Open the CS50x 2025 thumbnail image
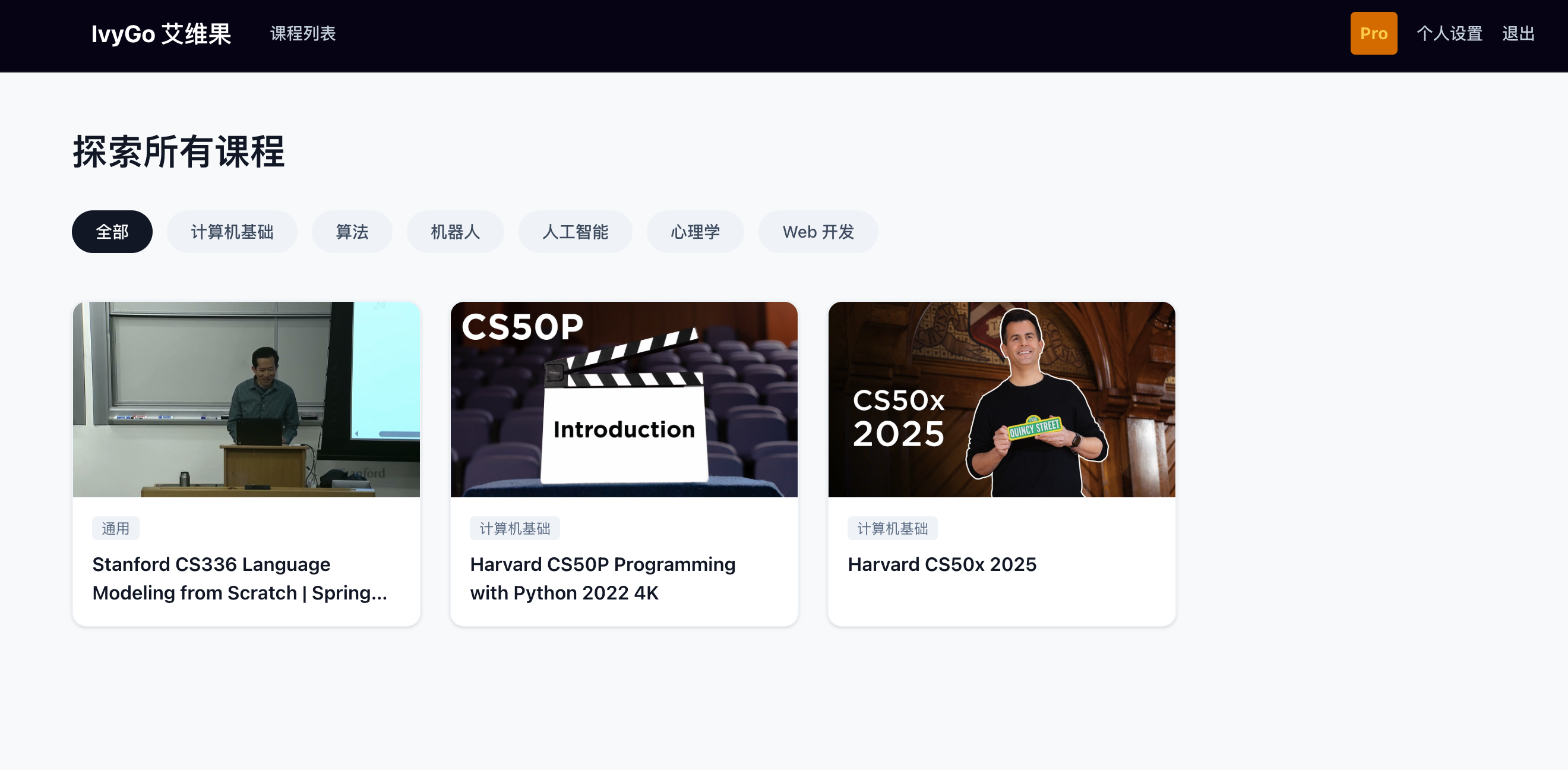 (1001, 399)
